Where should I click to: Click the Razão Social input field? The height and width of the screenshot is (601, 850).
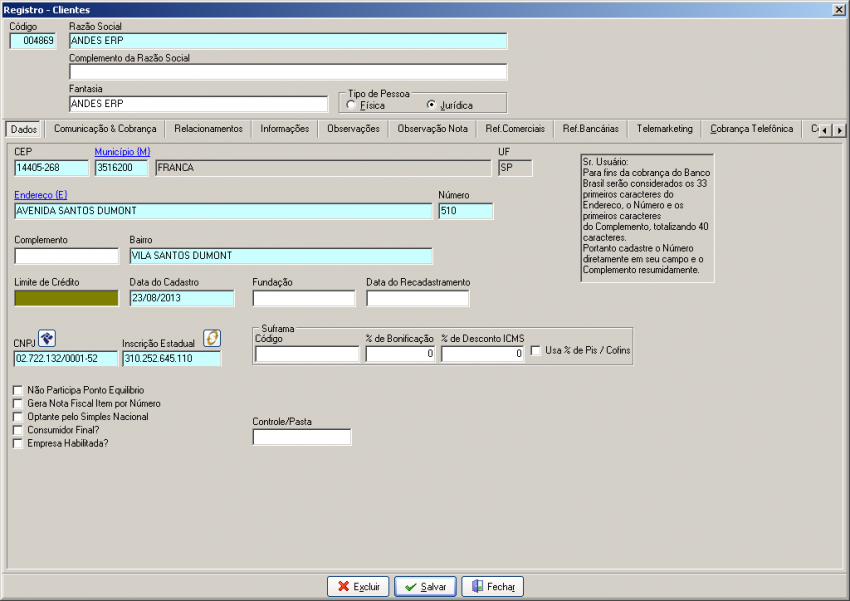[288, 41]
